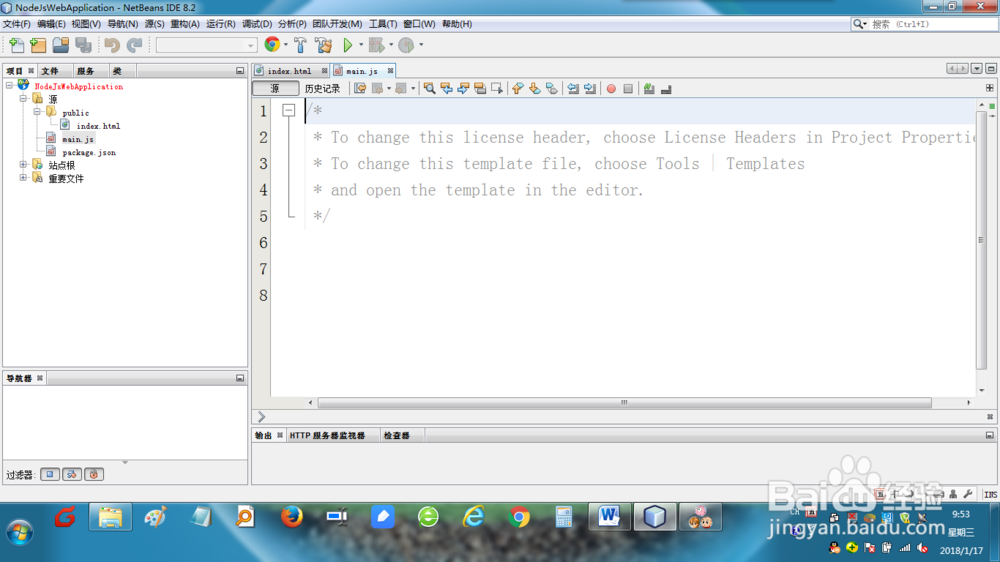
Task: Open dropdown arrow beside Run Project
Action: coord(360,45)
